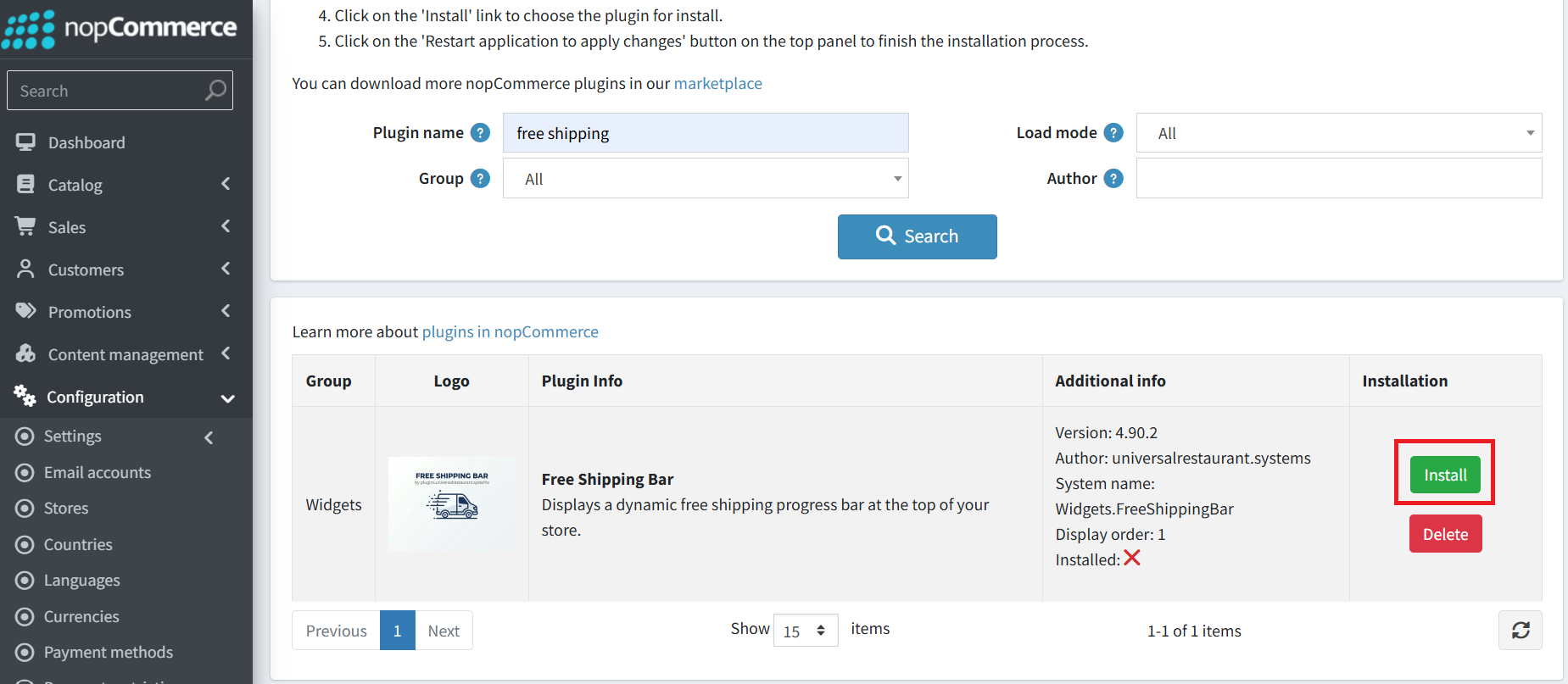Open help tooltip for Load mode
The height and width of the screenshot is (684, 1568).
[1113, 133]
